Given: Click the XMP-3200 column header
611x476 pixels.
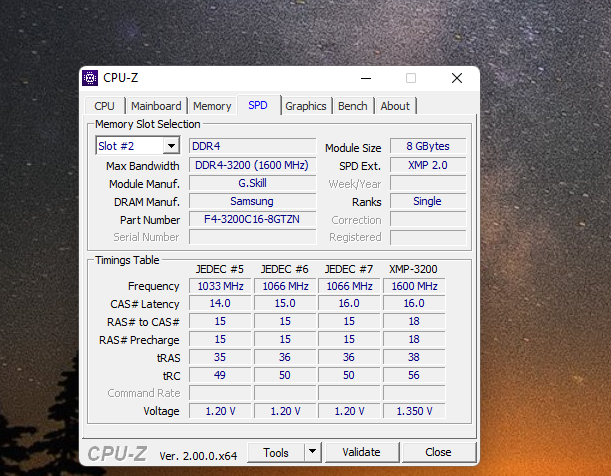Looking at the screenshot, I should point(413,269).
